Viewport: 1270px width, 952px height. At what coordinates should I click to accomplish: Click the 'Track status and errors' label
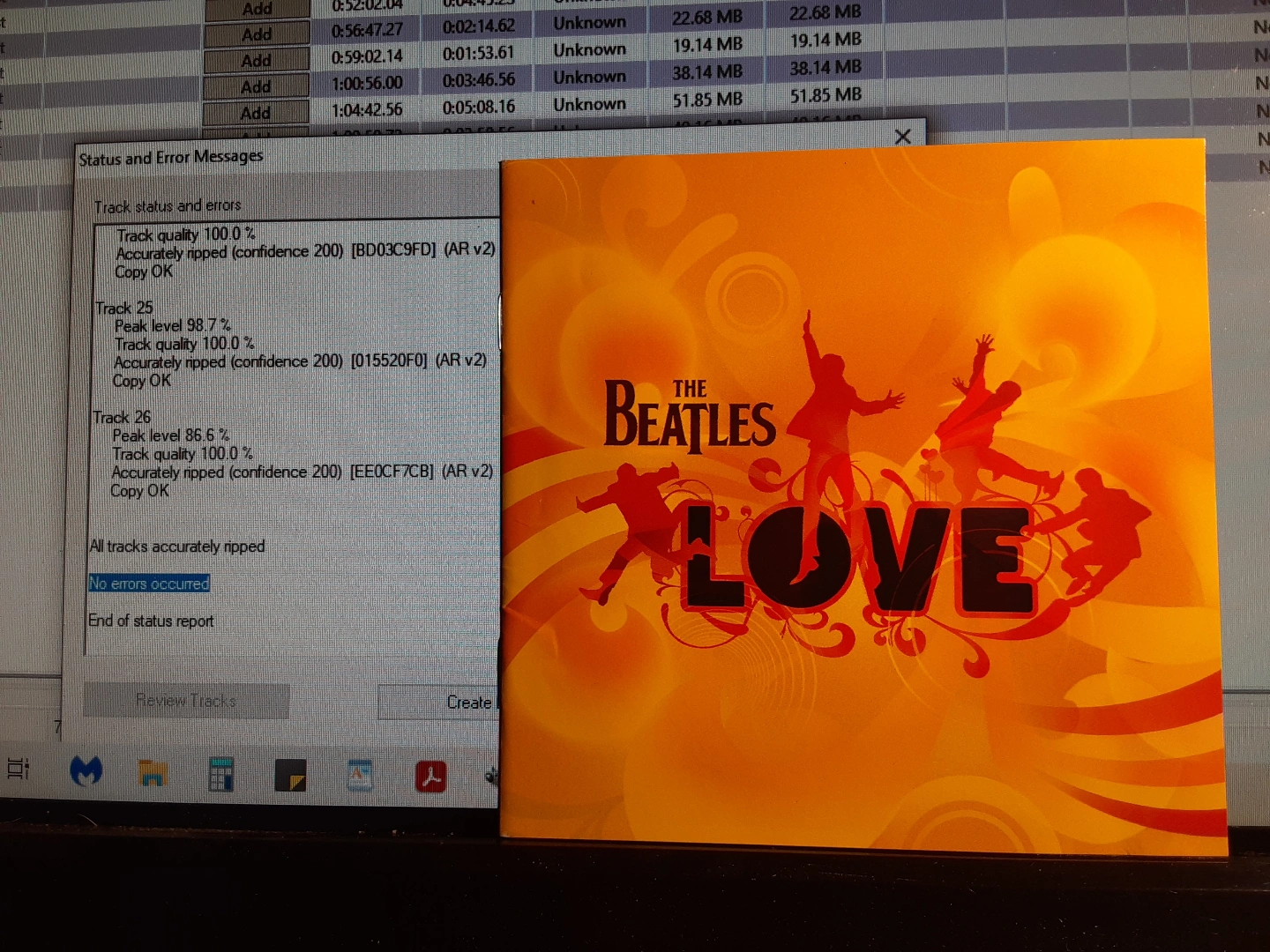pyautogui.click(x=168, y=206)
